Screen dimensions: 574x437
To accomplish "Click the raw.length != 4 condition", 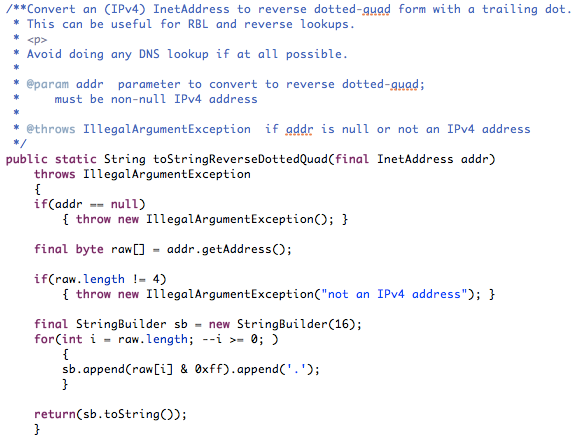I will tap(107, 280).
